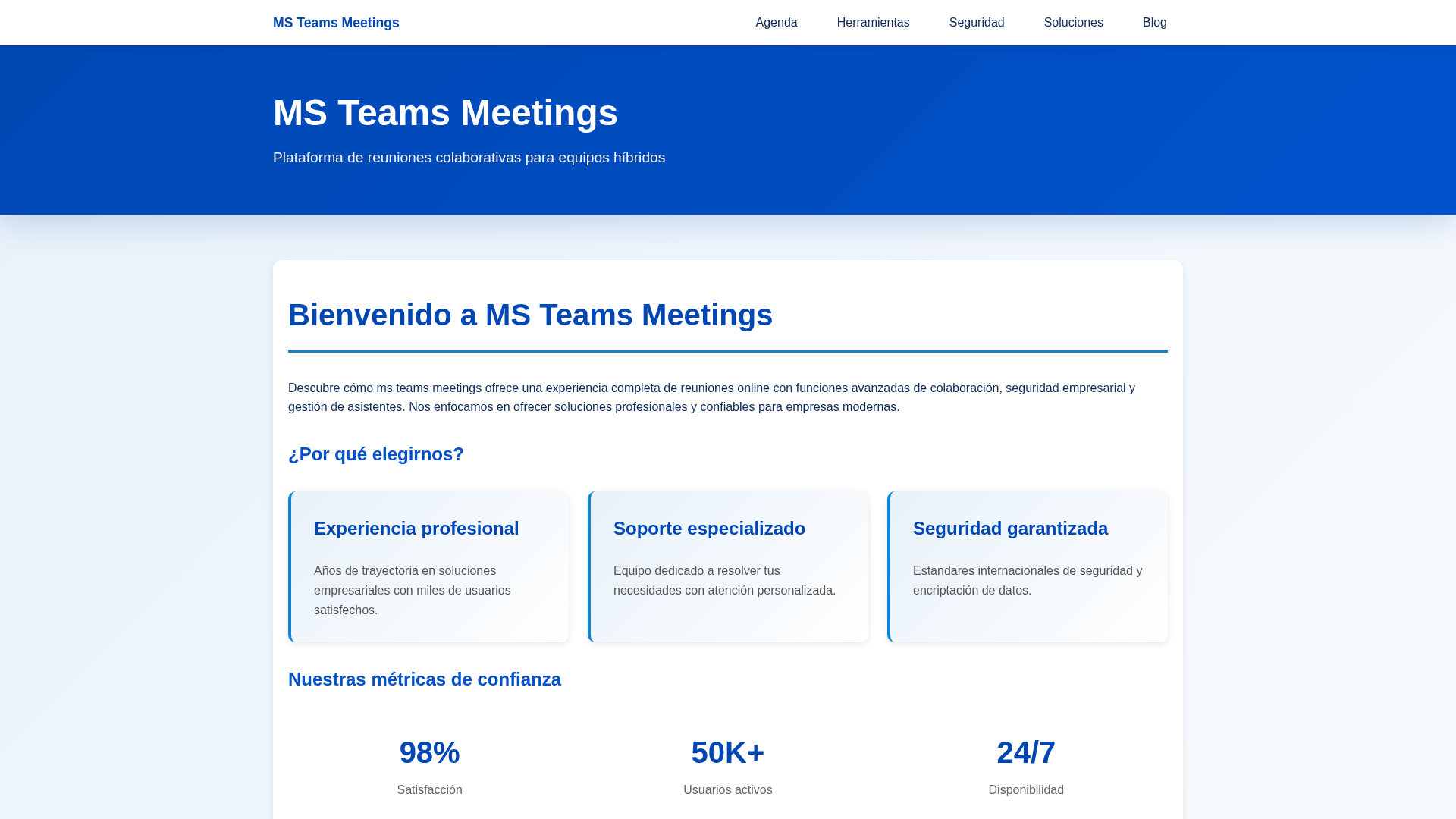Select the 'Soporte especializado' card title

click(709, 529)
